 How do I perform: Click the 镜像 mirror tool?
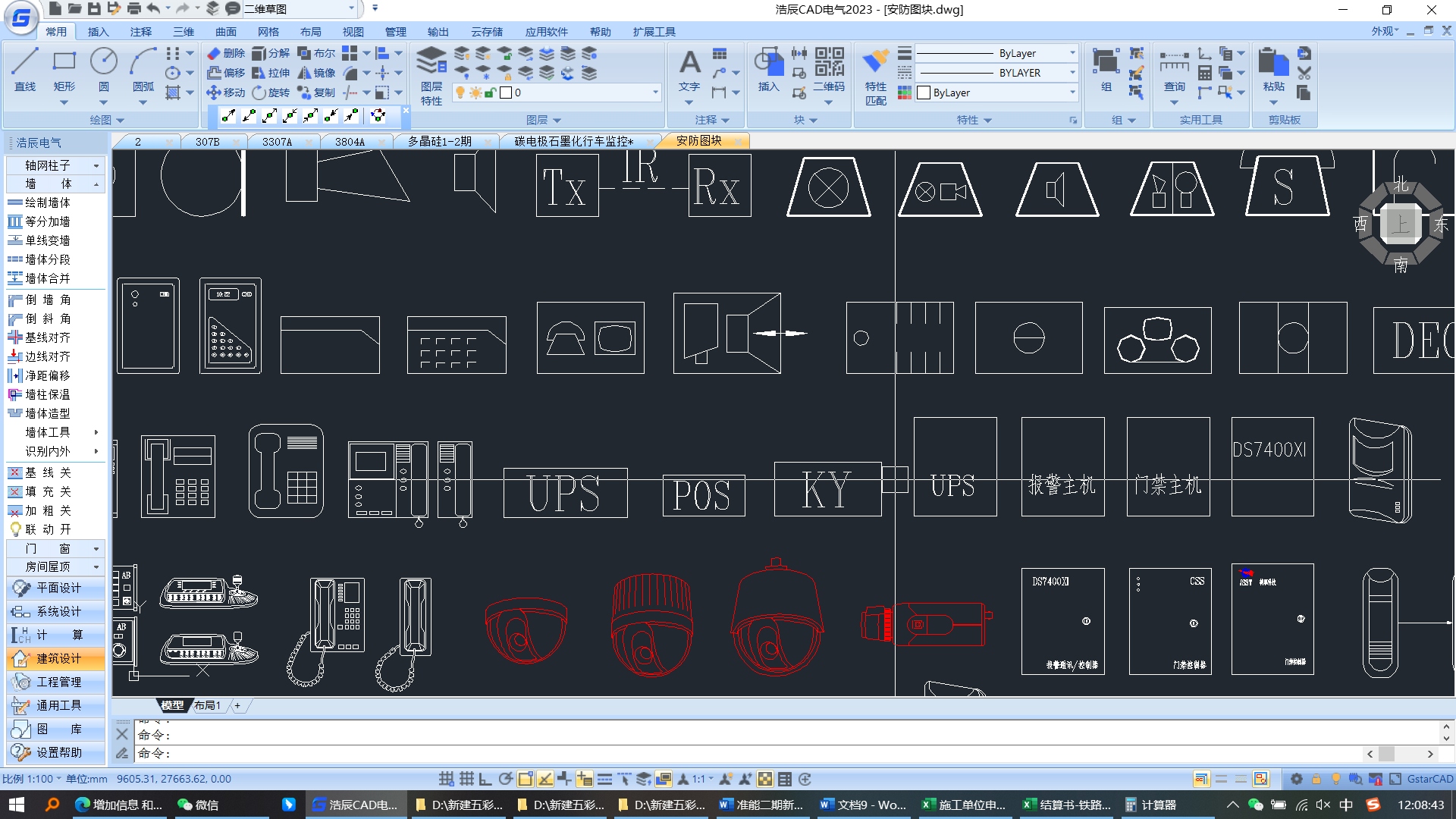coord(316,73)
